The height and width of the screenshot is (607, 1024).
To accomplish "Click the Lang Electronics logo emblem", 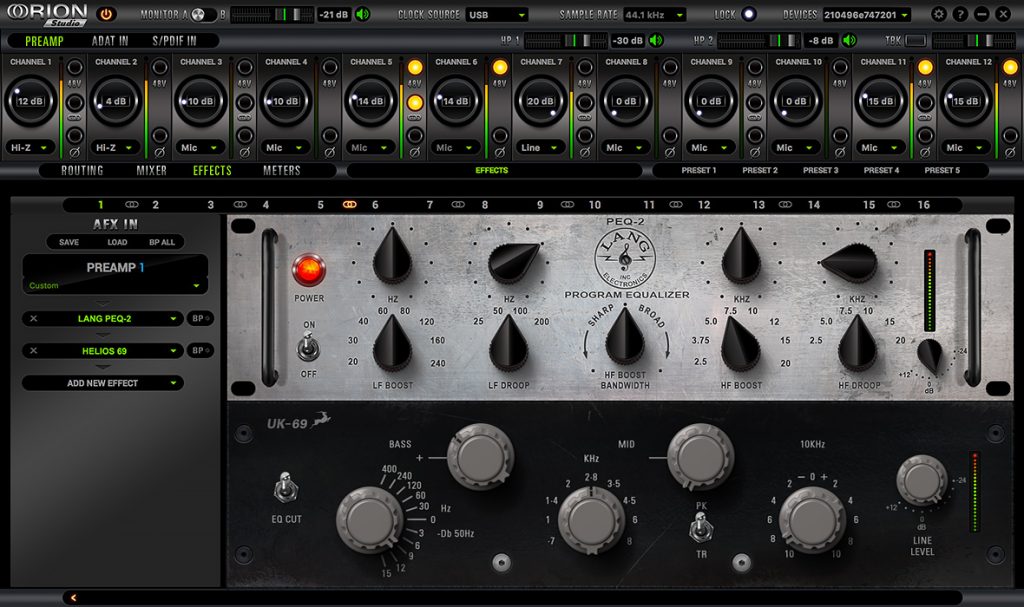I will click(x=625, y=258).
